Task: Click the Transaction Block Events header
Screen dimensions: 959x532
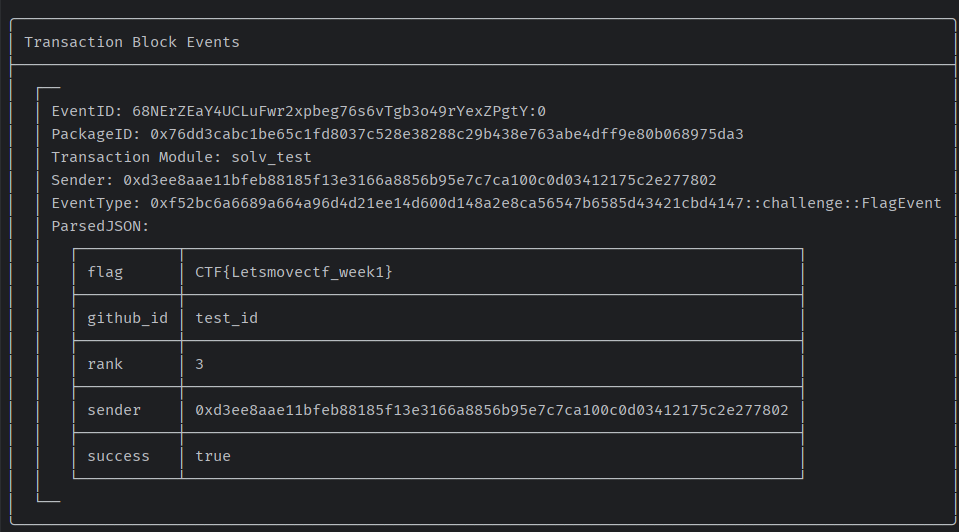Action: point(132,42)
